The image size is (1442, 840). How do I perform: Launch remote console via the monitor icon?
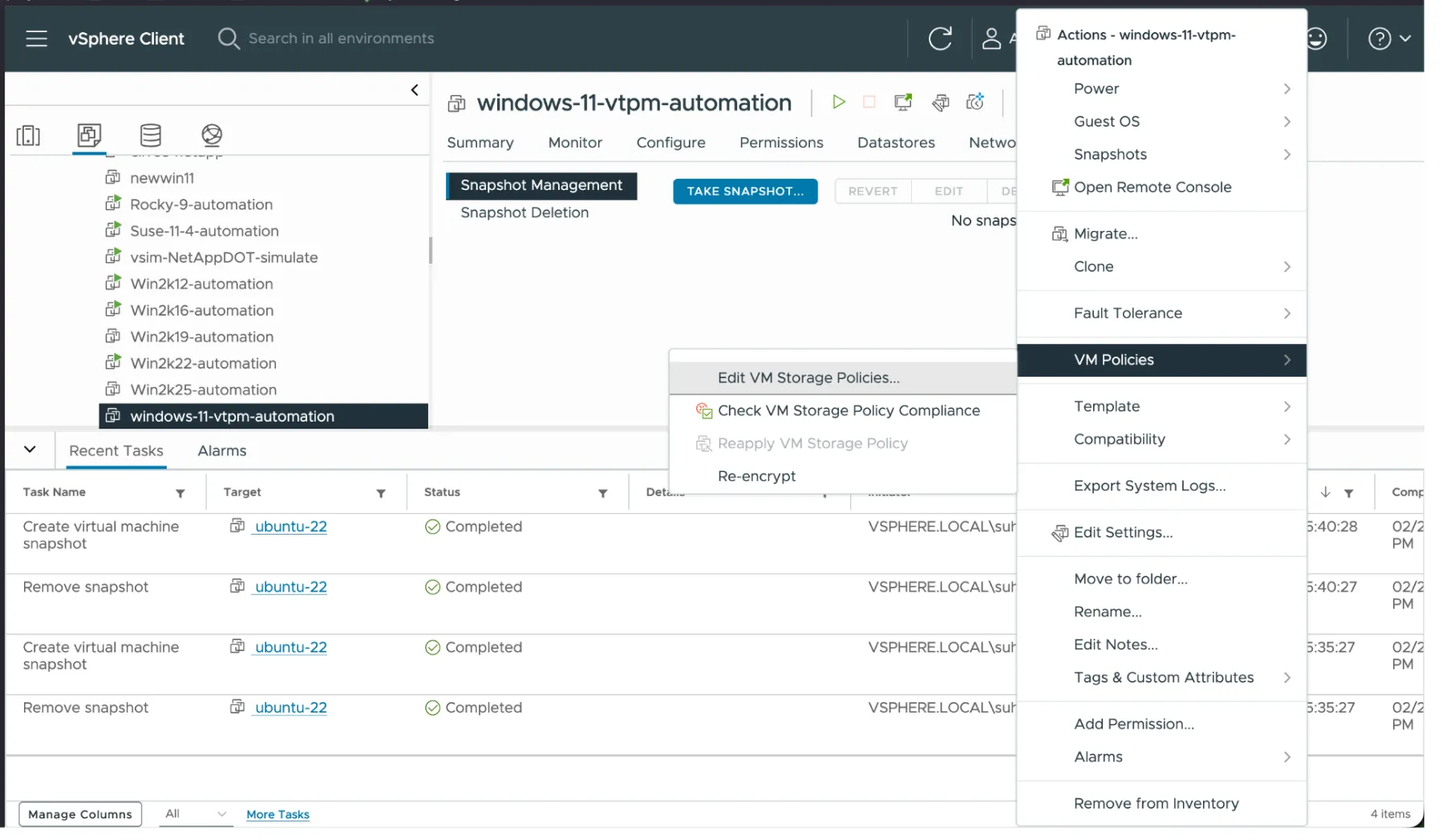[x=903, y=103]
